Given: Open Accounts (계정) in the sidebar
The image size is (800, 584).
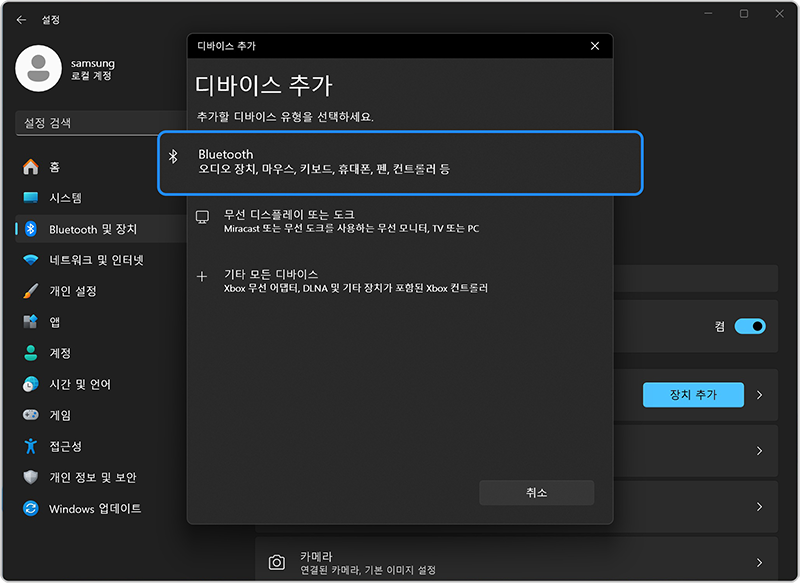Looking at the screenshot, I should 101,353.
